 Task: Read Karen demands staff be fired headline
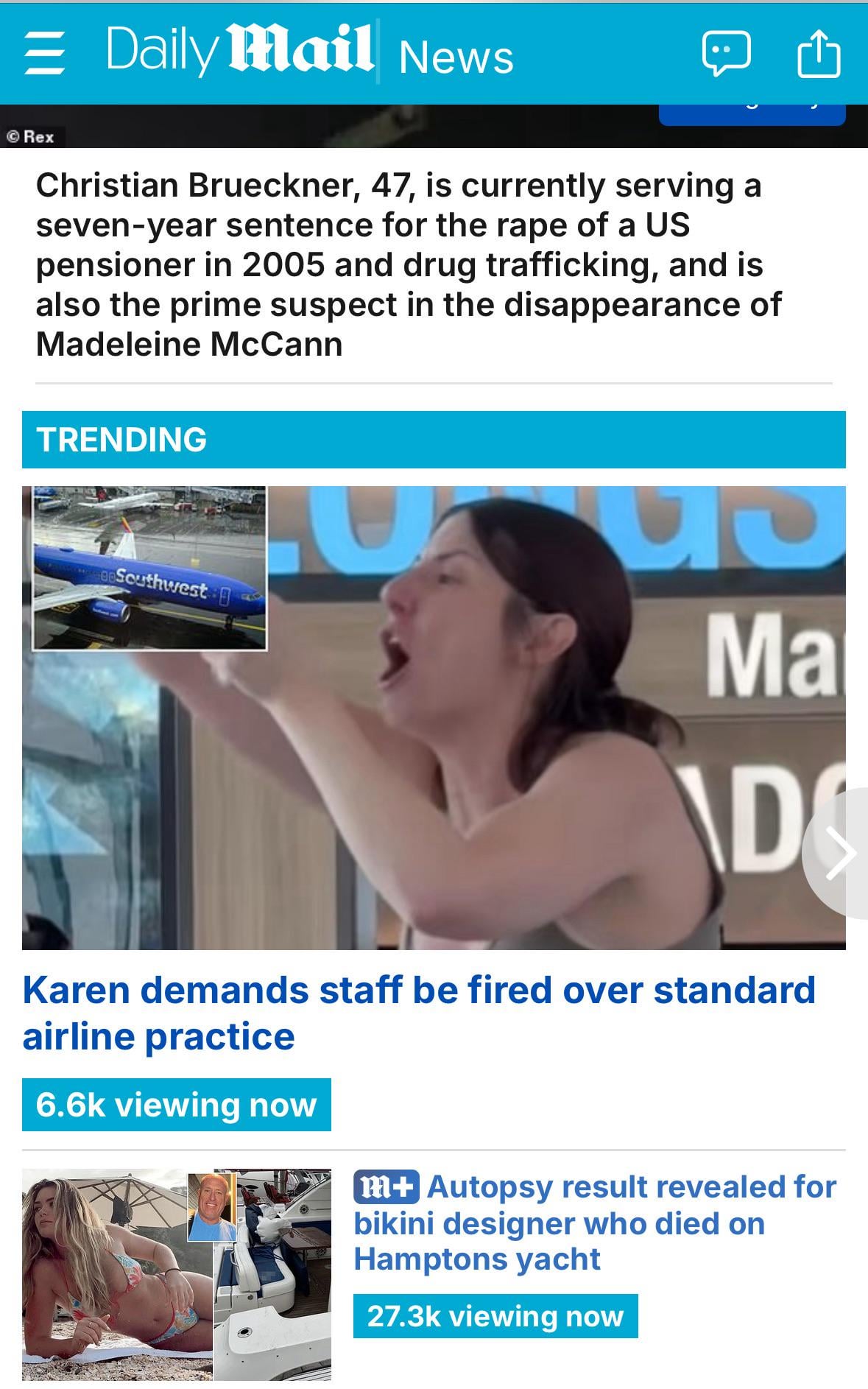click(x=419, y=1013)
